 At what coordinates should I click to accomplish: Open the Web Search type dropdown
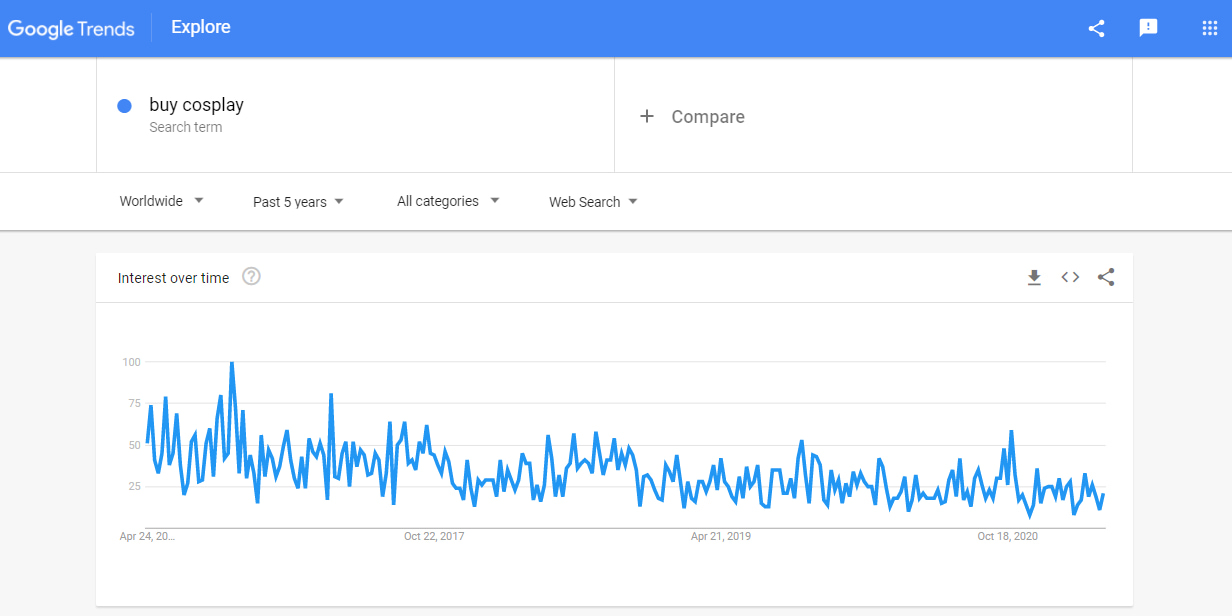(593, 202)
